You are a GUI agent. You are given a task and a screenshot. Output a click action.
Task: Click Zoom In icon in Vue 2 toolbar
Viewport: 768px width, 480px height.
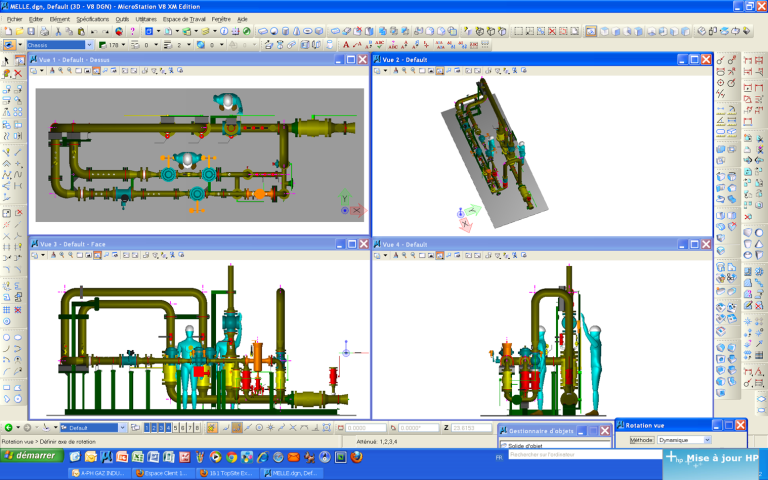pyautogui.click(x=404, y=71)
